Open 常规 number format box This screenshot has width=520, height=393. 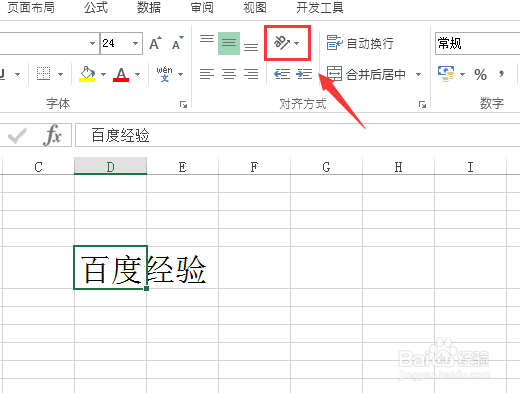pyautogui.click(x=477, y=43)
